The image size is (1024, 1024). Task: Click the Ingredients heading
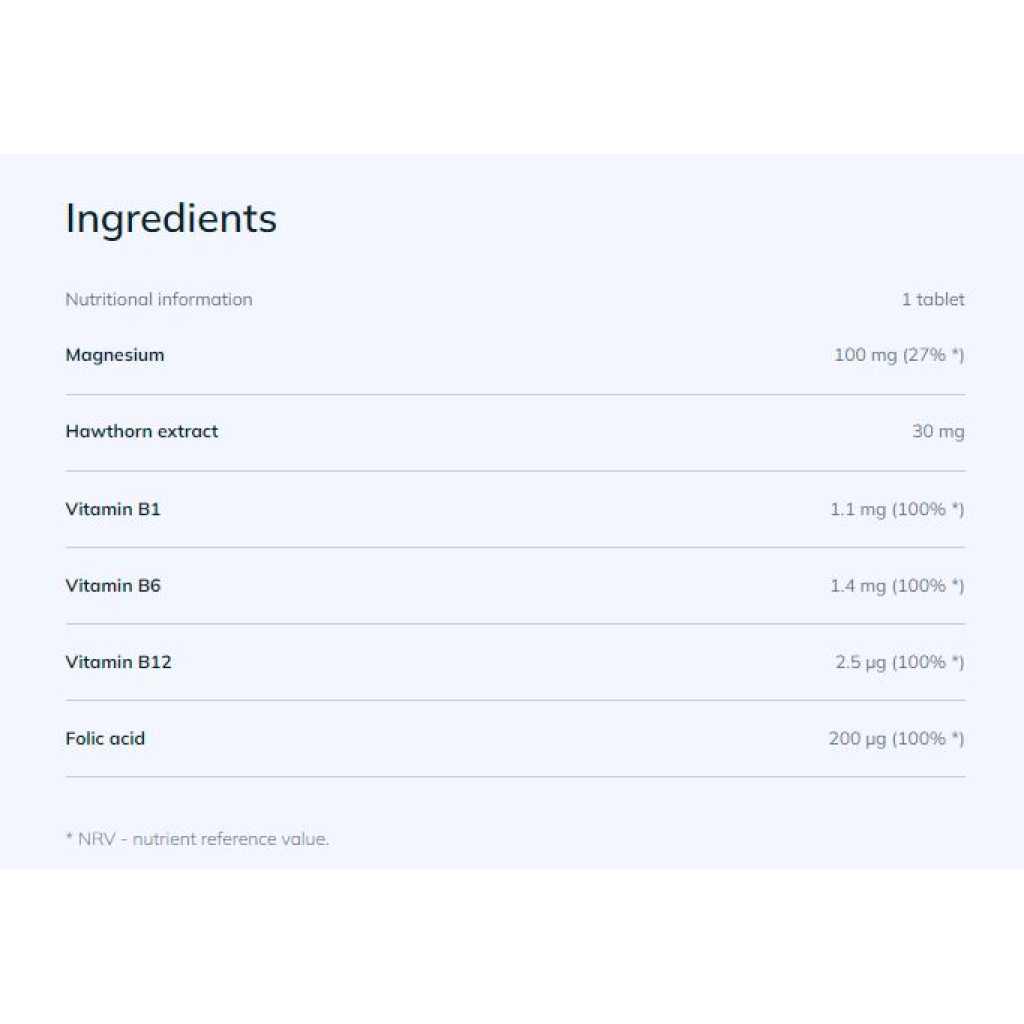pyautogui.click(x=171, y=219)
